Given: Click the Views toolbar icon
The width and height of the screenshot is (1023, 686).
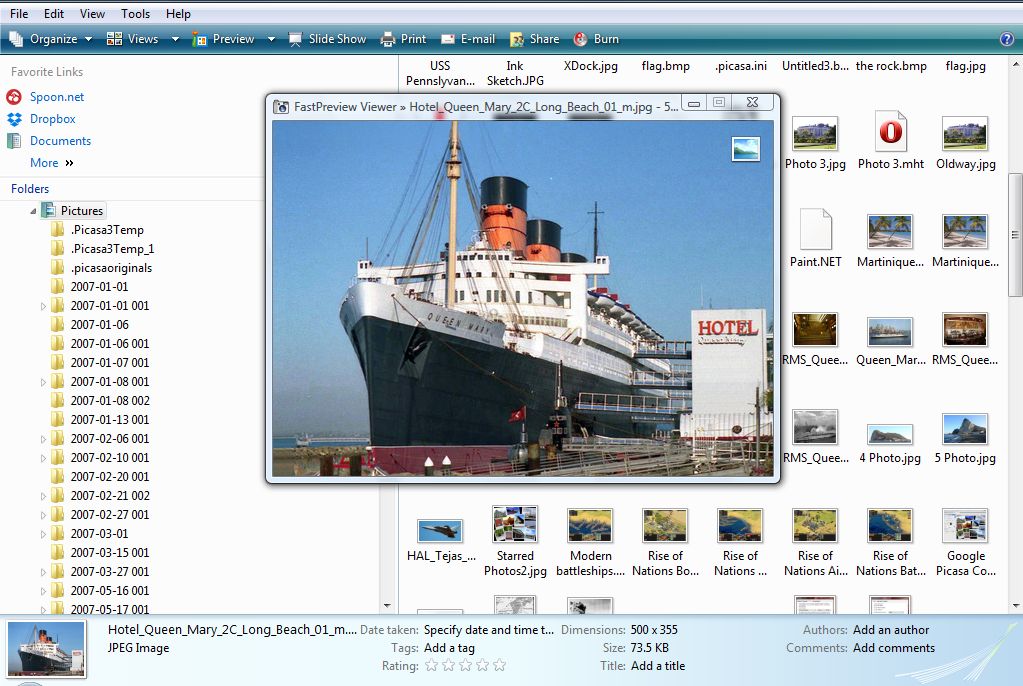Looking at the screenshot, I should 114,39.
